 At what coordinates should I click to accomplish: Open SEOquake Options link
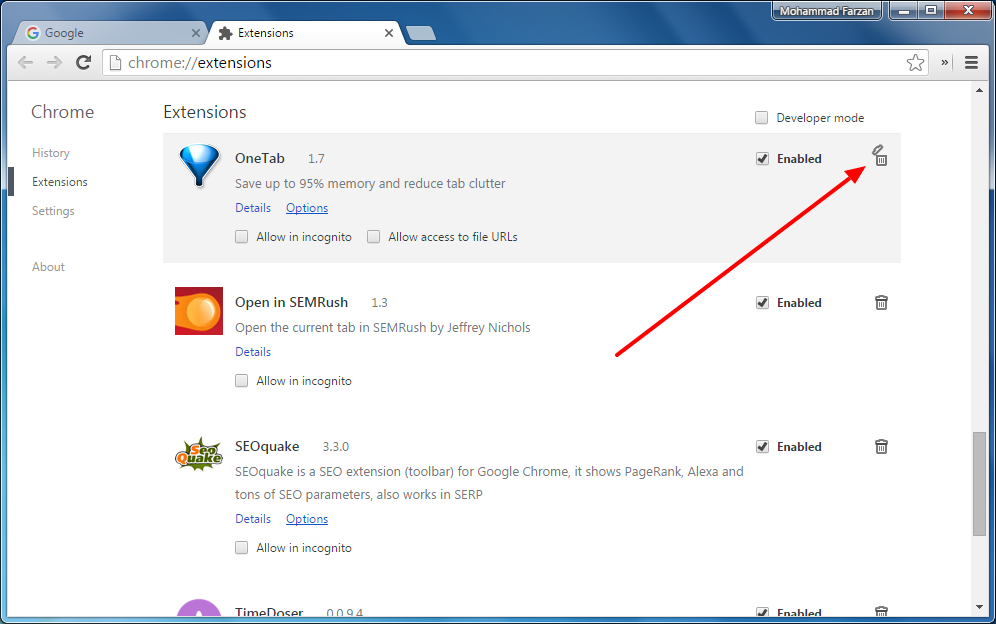307,519
